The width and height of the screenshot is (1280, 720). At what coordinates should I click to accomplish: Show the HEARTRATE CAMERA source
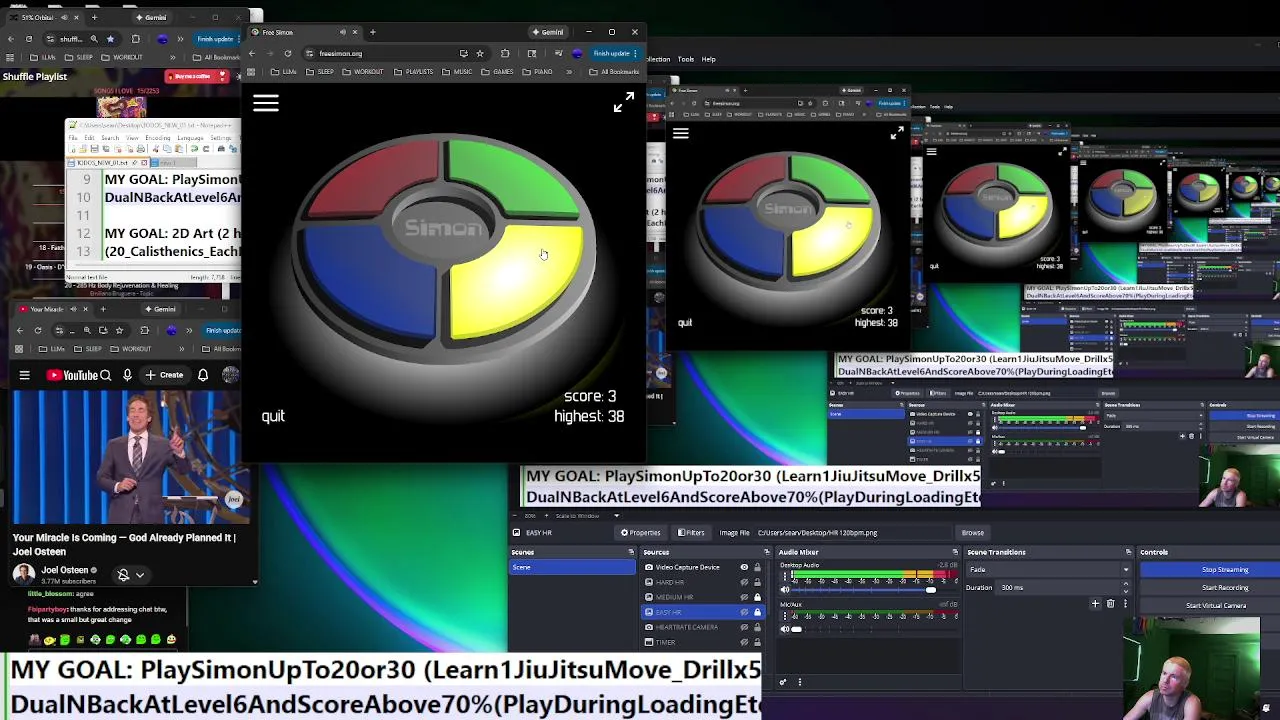click(x=744, y=627)
